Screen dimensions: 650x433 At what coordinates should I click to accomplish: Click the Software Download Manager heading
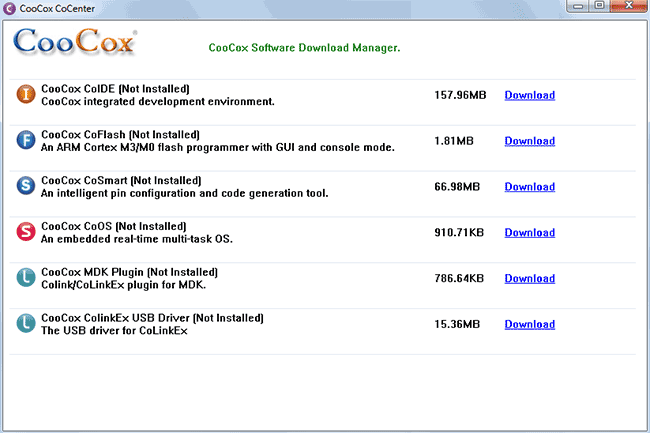(x=304, y=47)
